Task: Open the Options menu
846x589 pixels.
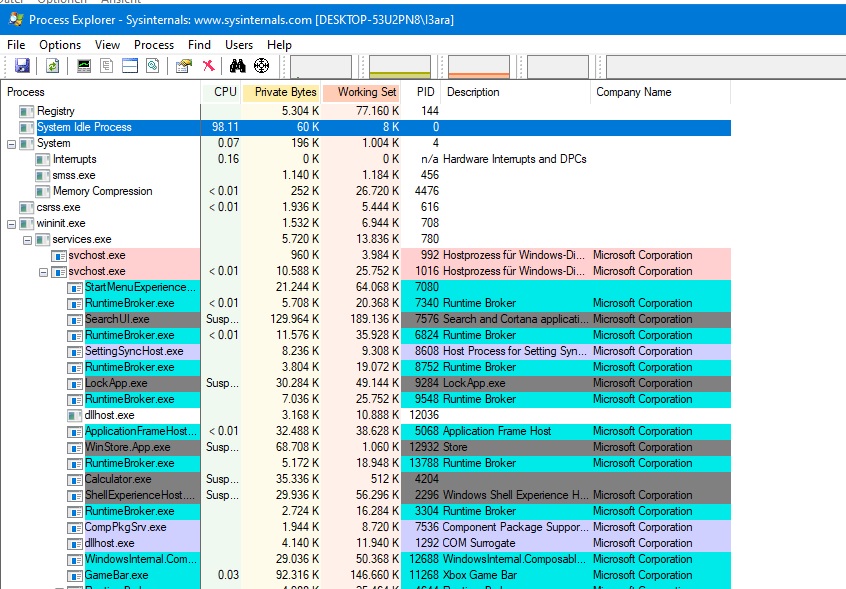Action: pyautogui.click(x=60, y=45)
